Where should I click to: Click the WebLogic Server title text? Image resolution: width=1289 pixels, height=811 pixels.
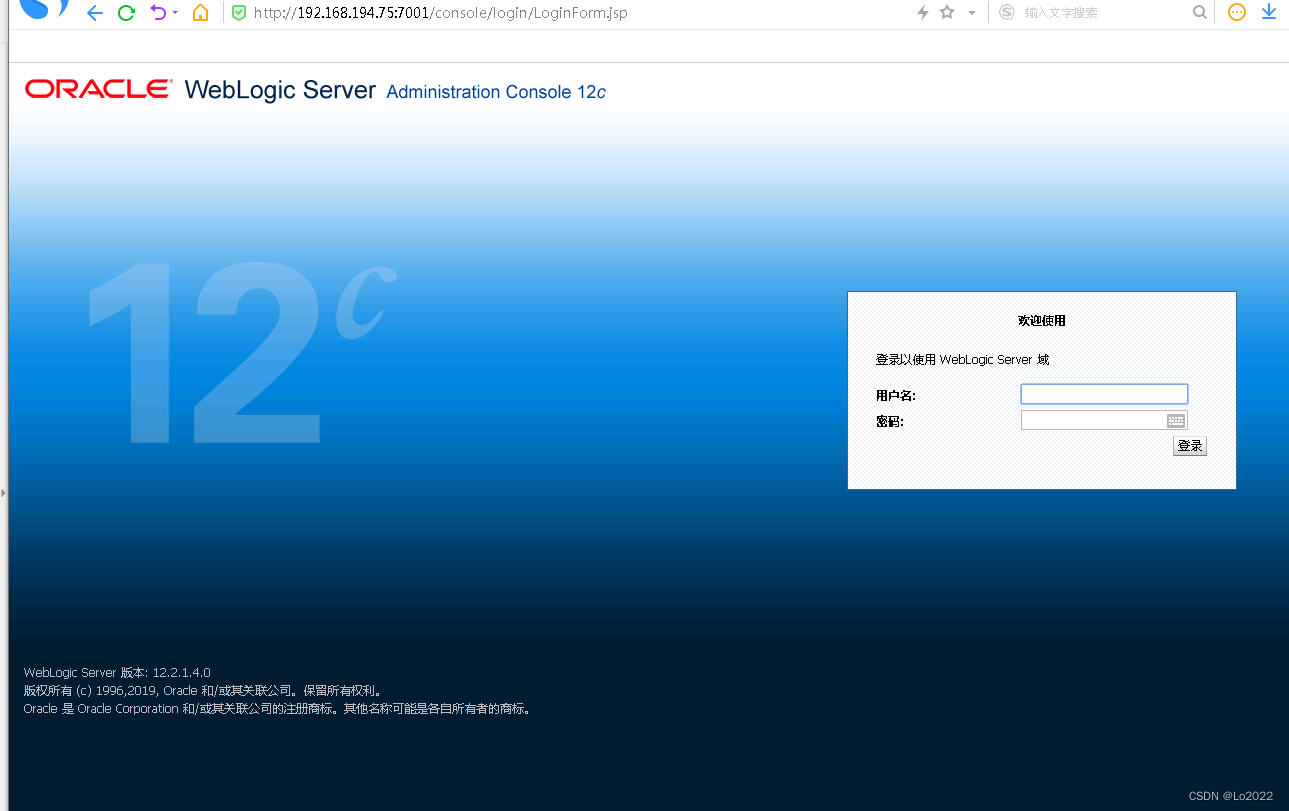pyautogui.click(x=280, y=90)
